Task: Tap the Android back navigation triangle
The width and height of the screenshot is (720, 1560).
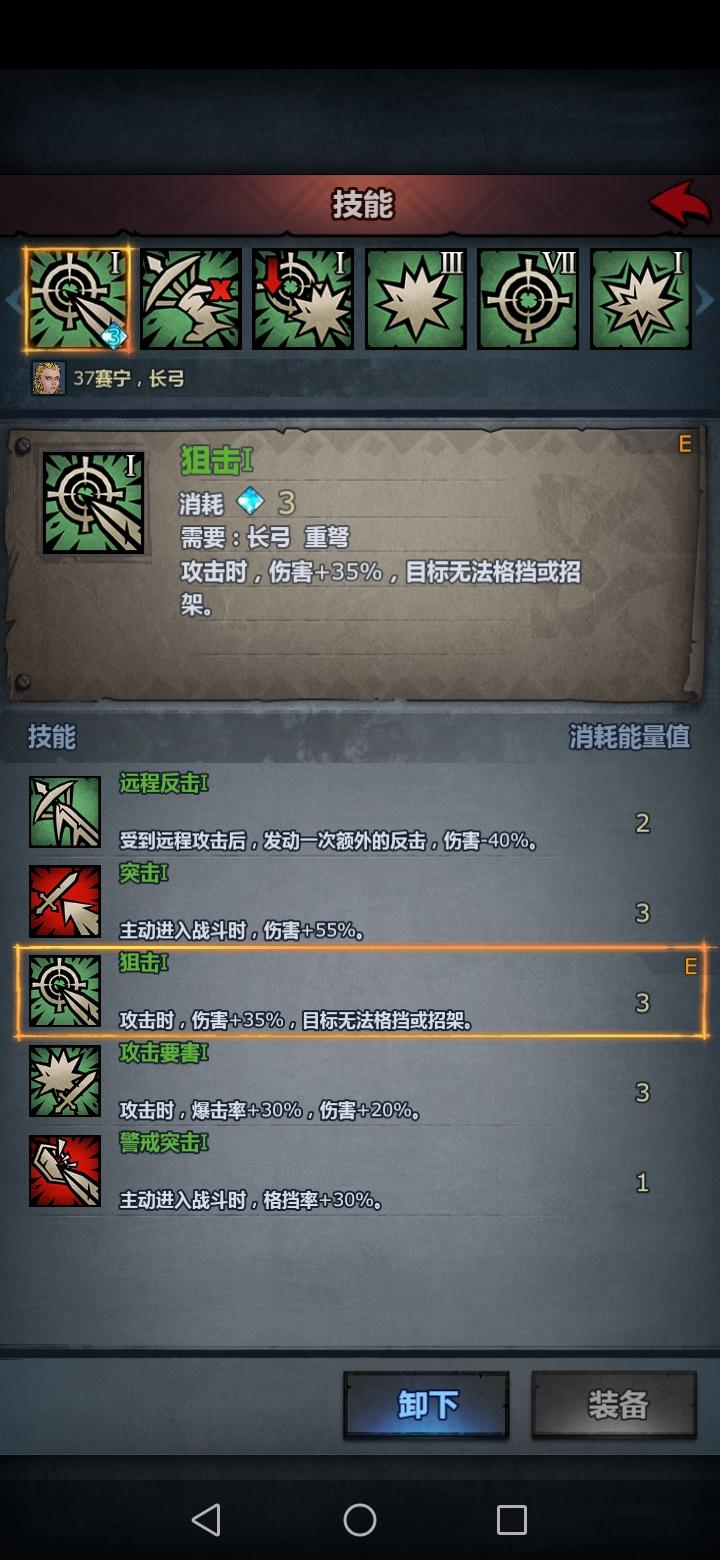Action: (x=206, y=1520)
